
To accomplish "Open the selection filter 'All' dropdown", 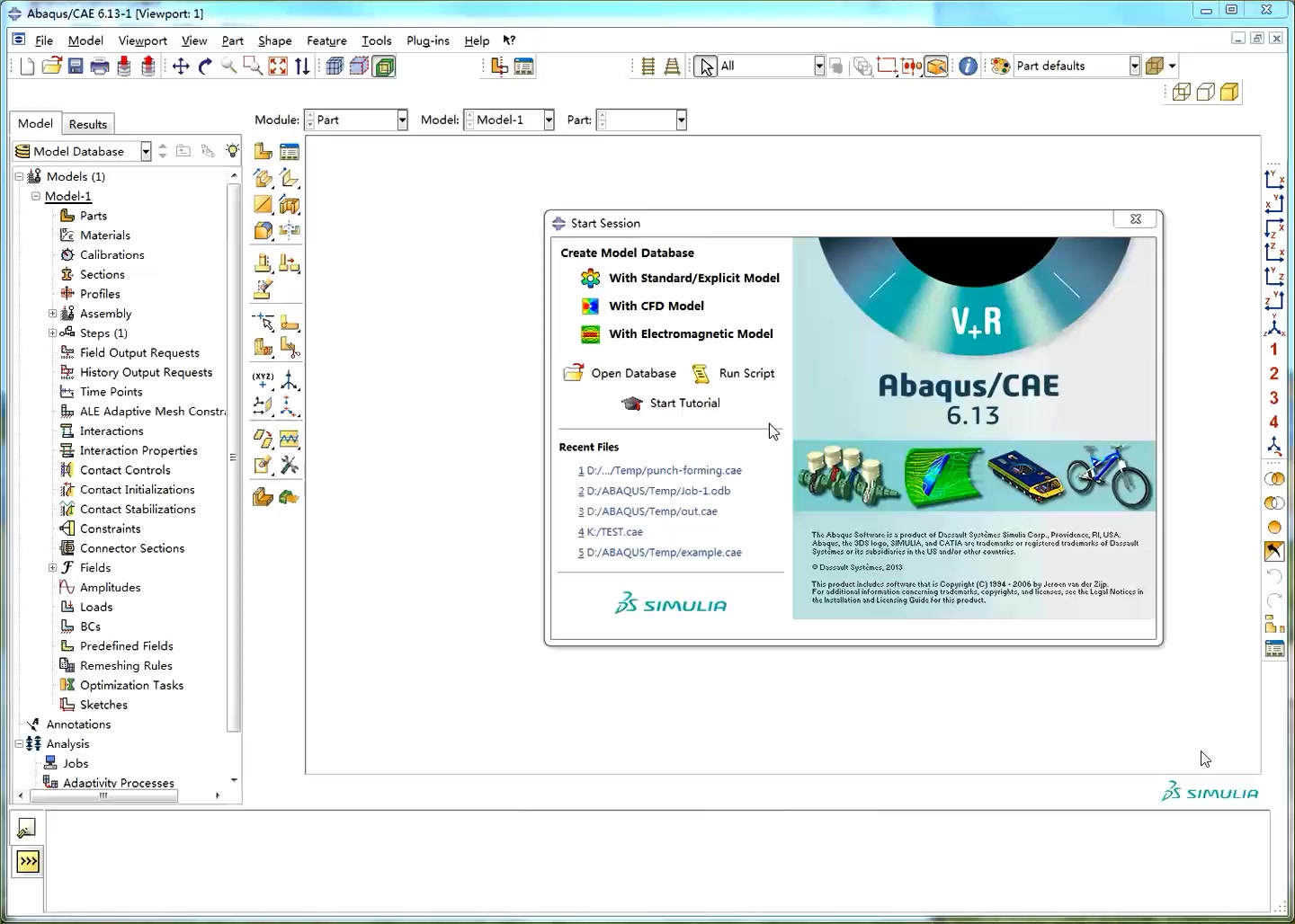I will pos(819,66).
